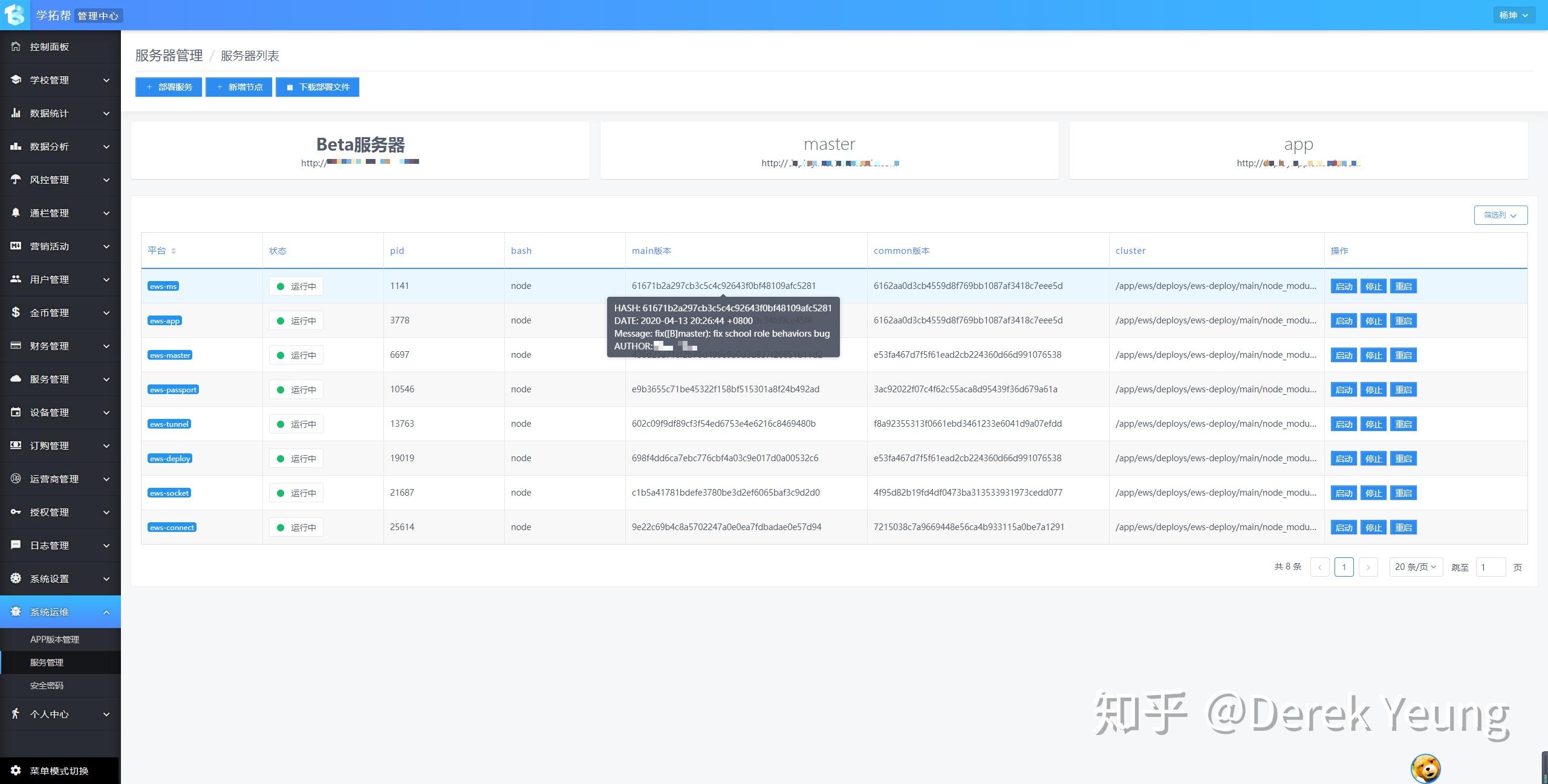Open the 杨坤 user account dropdown

pos(1514,15)
